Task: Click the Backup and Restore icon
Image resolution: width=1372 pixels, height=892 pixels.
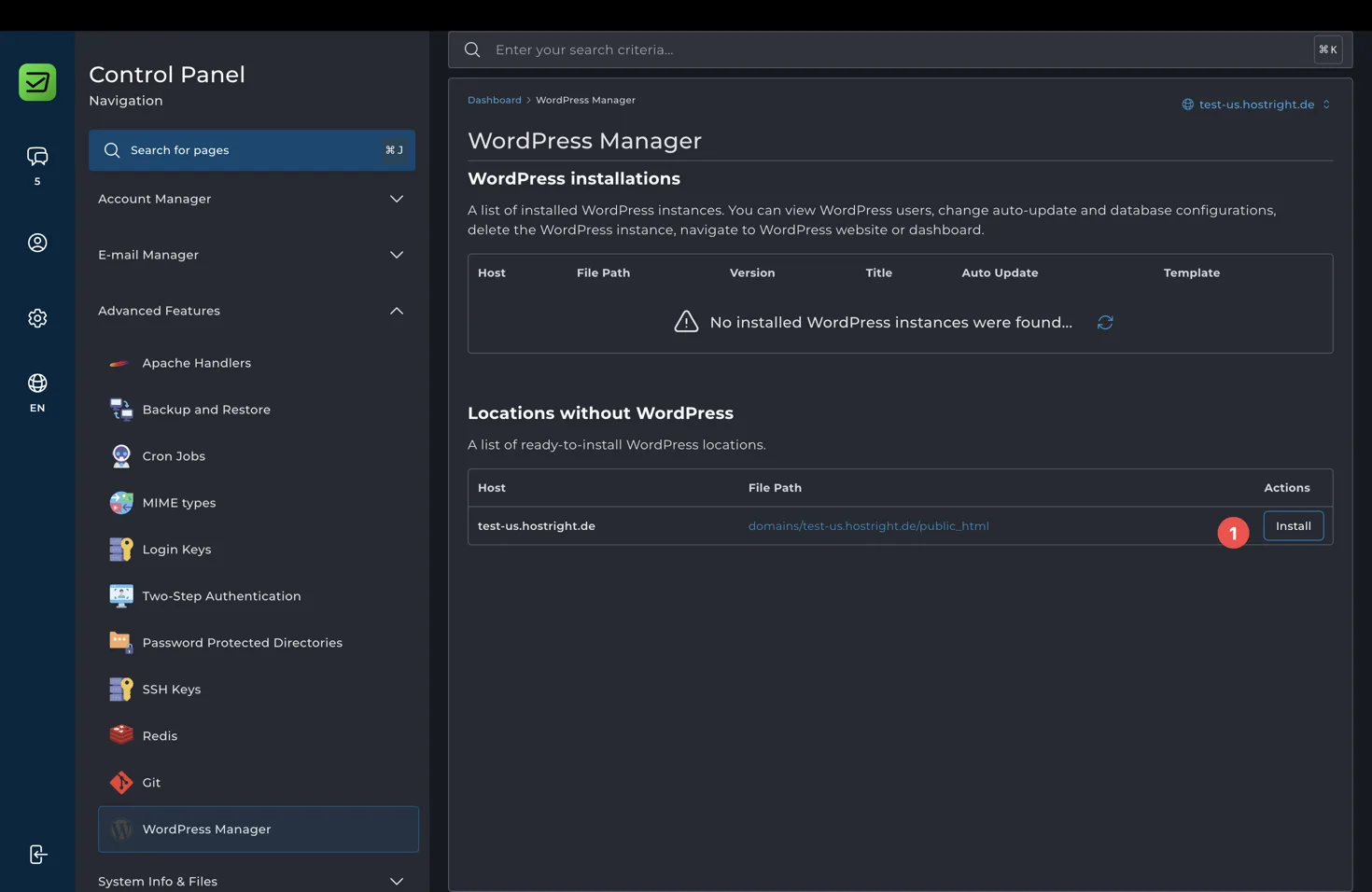Action: (x=120, y=410)
